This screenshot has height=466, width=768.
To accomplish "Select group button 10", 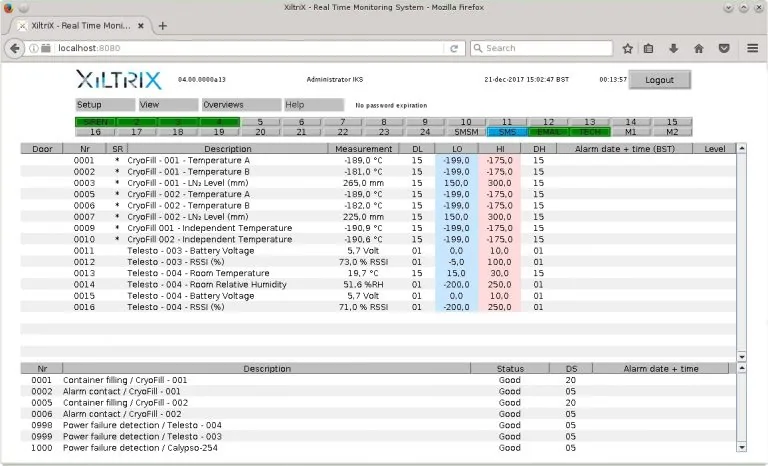I will click(x=466, y=122).
